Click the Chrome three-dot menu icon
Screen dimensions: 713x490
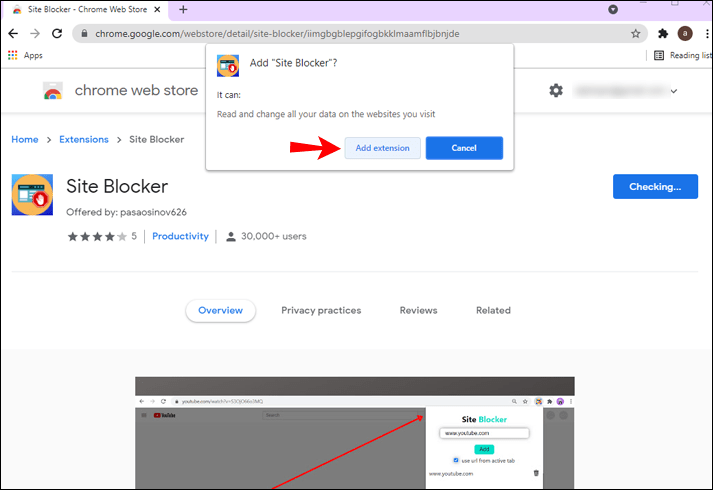pos(707,34)
